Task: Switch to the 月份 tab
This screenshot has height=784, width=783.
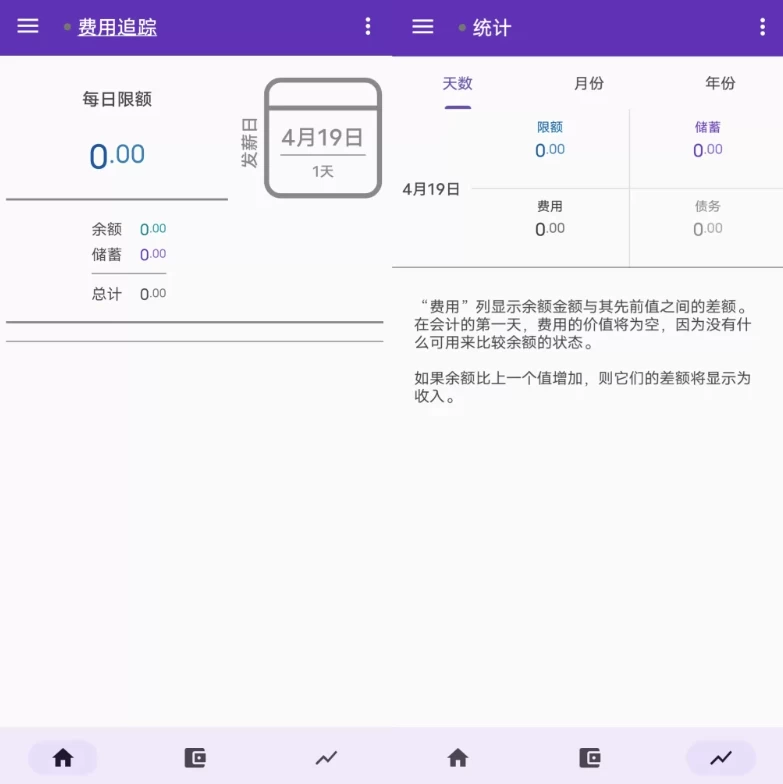Action: [x=589, y=84]
